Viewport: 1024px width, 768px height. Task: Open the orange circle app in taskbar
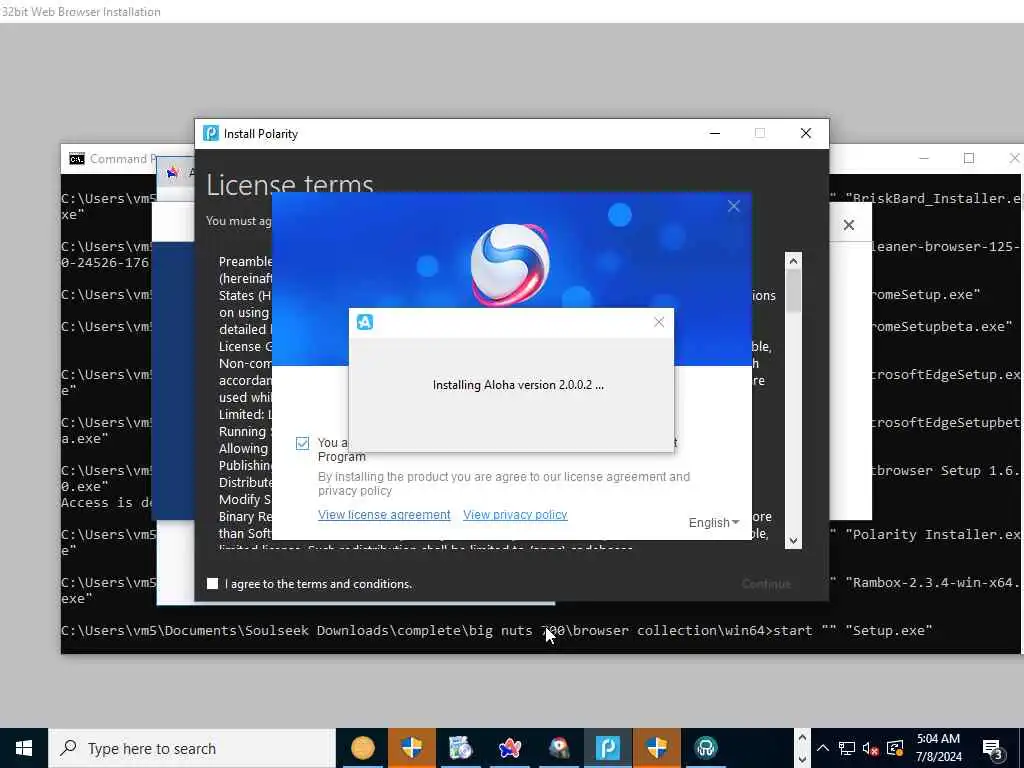tap(362, 748)
